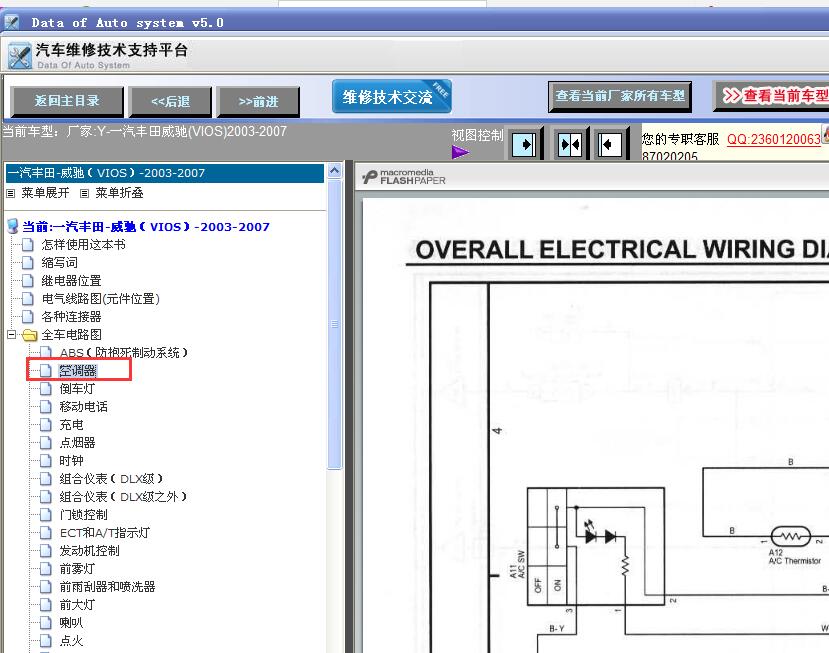The image size is (829, 653).
Task: Open the 当前:一汽丰田-威驰 root node
Action: click(x=146, y=227)
